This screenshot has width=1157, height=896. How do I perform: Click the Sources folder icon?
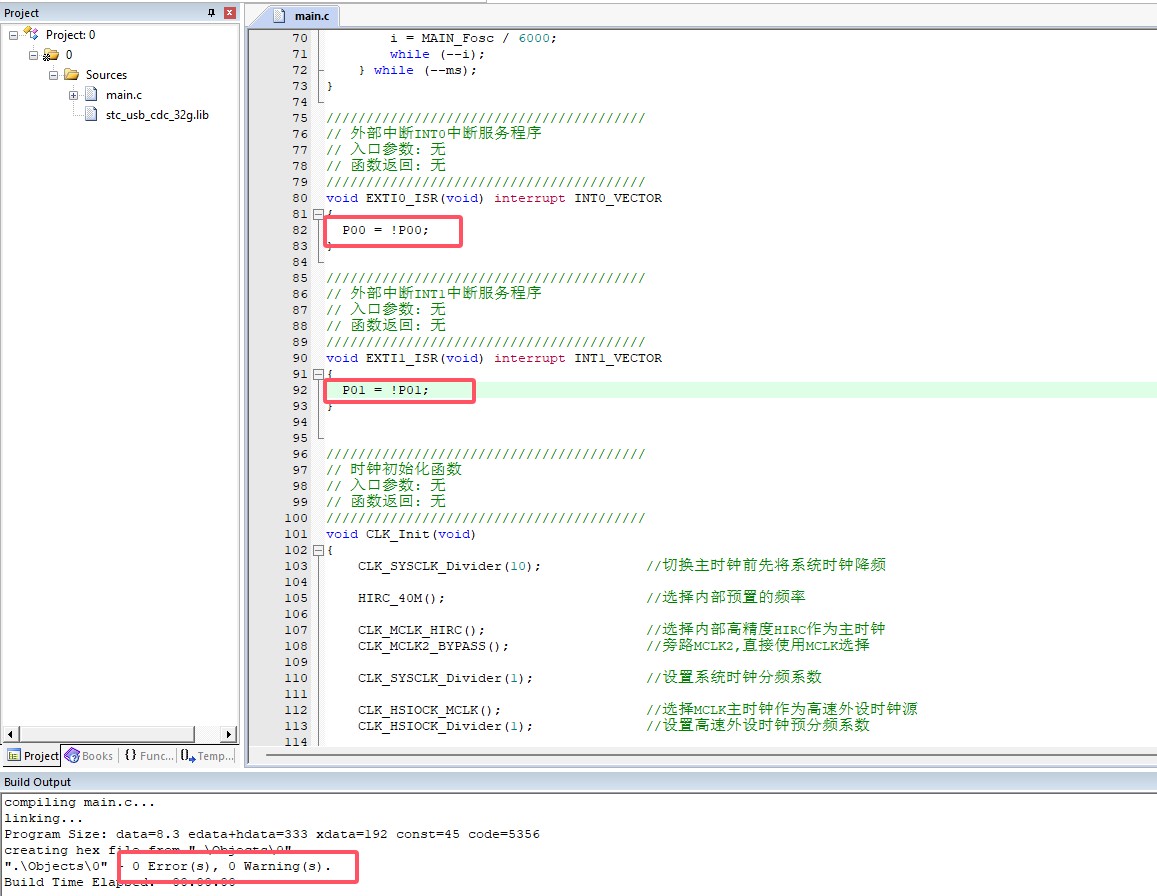pyautogui.click(x=71, y=75)
